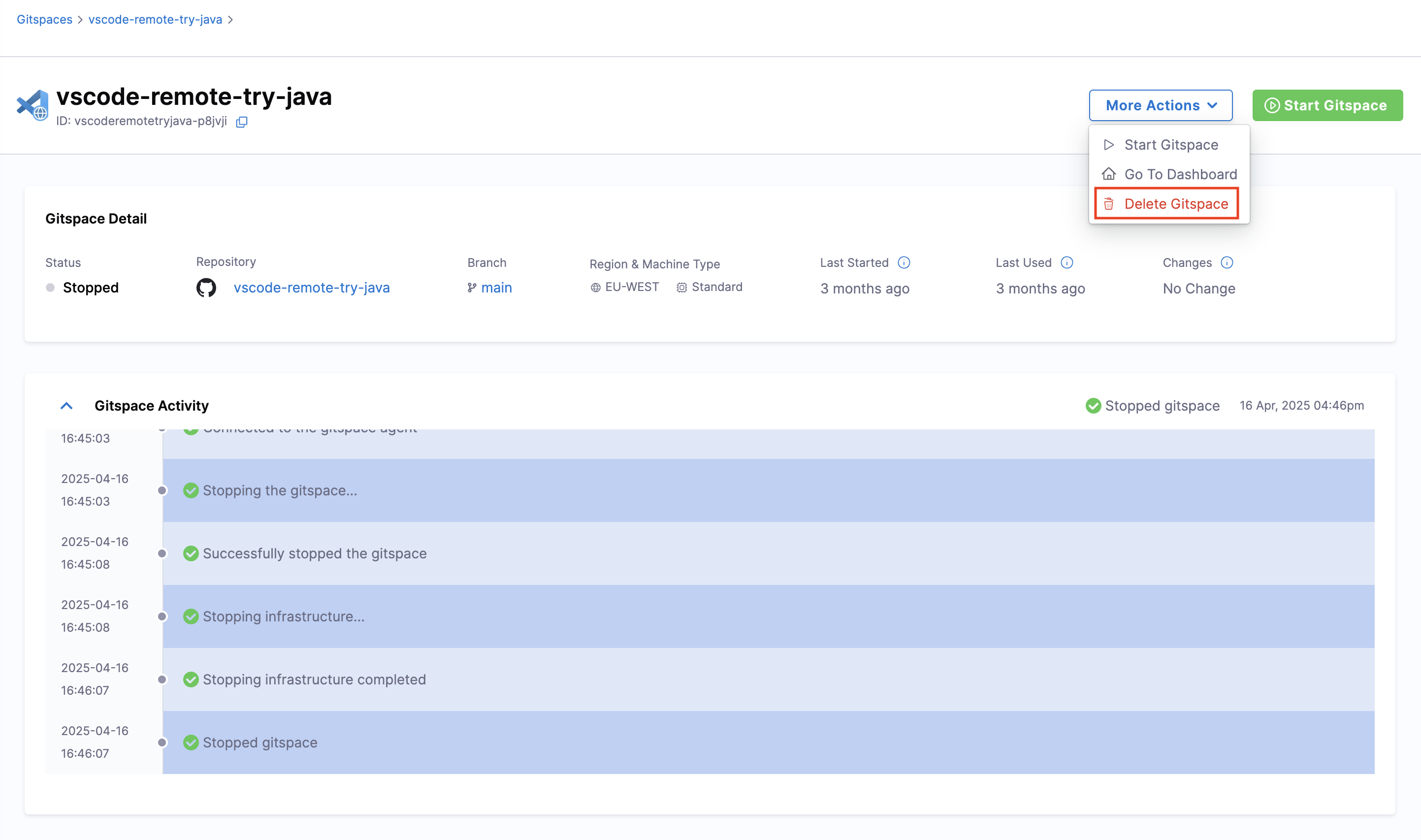Click the Last Started info icon
The height and width of the screenshot is (840, 1421).
[x=904, y=262]
